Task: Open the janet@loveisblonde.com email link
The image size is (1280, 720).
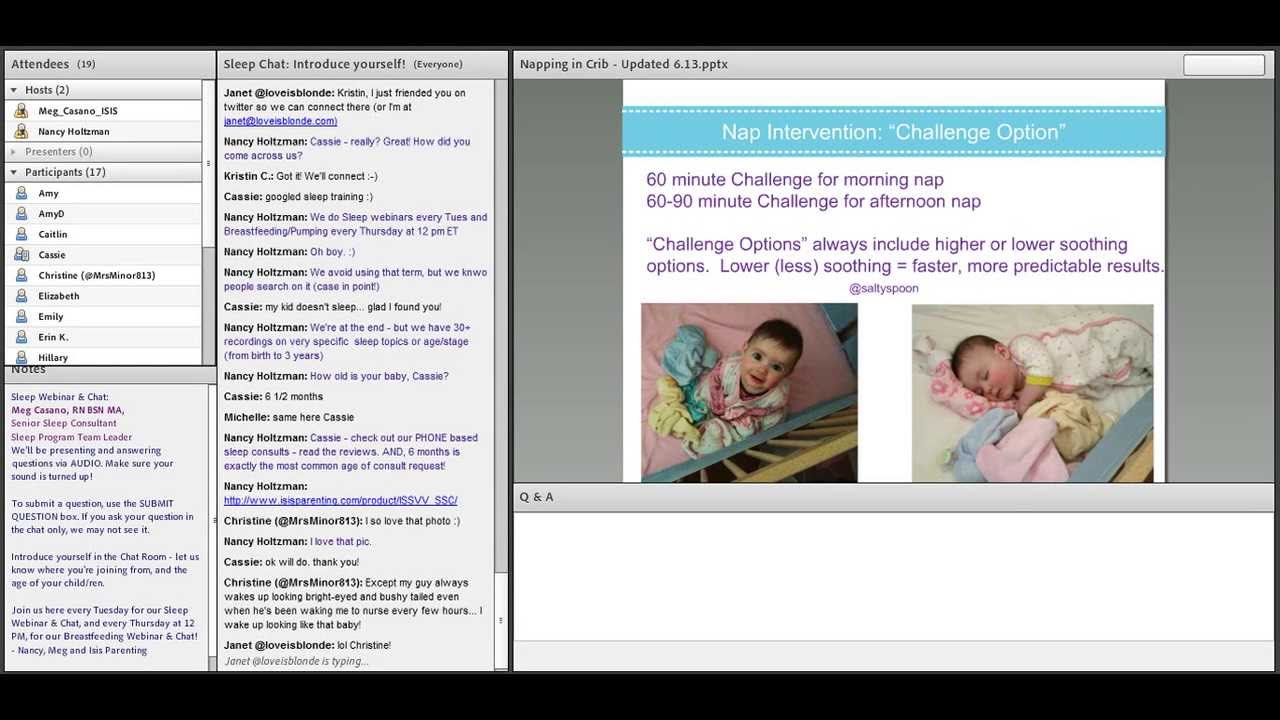Action: (280, 121)
